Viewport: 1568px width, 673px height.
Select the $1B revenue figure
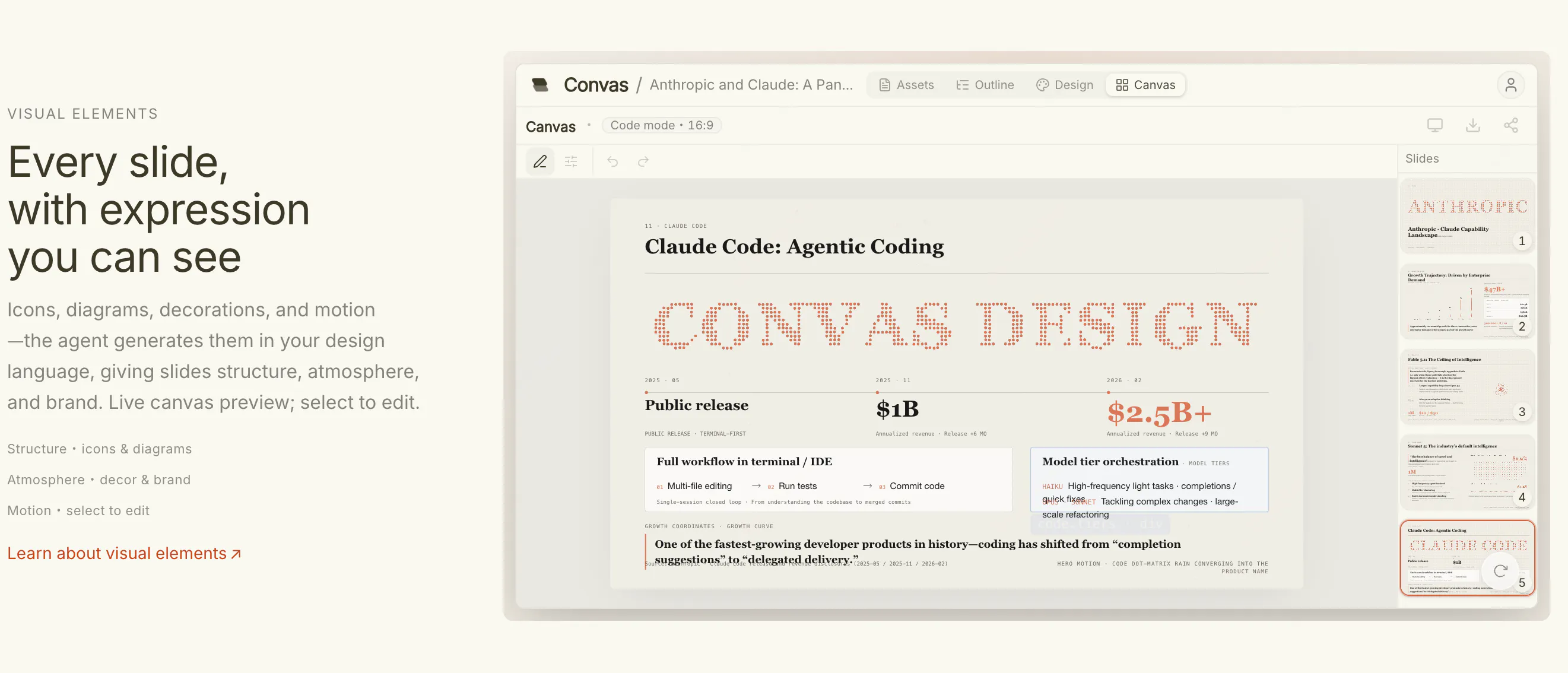point(897,409)
